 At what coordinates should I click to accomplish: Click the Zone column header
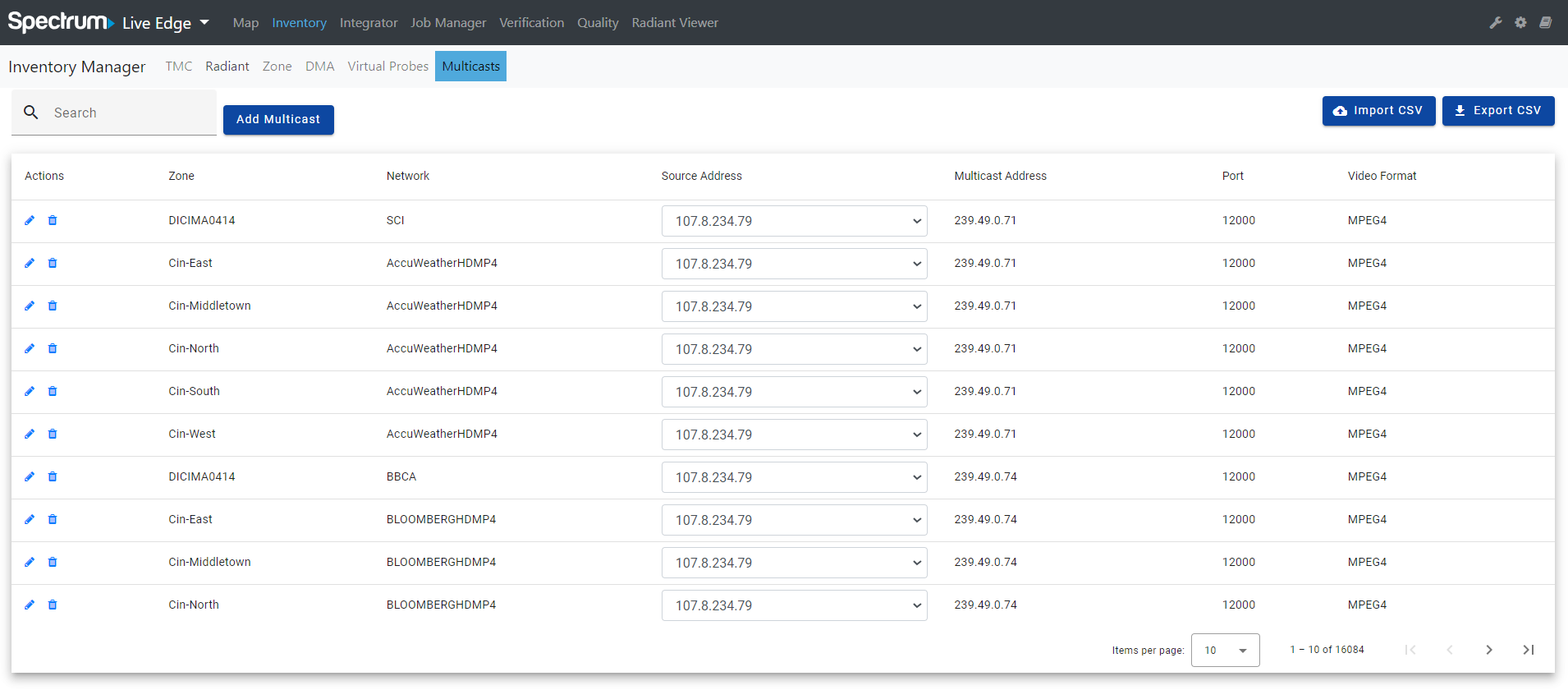pyautogui.click(x=181, y=176)
